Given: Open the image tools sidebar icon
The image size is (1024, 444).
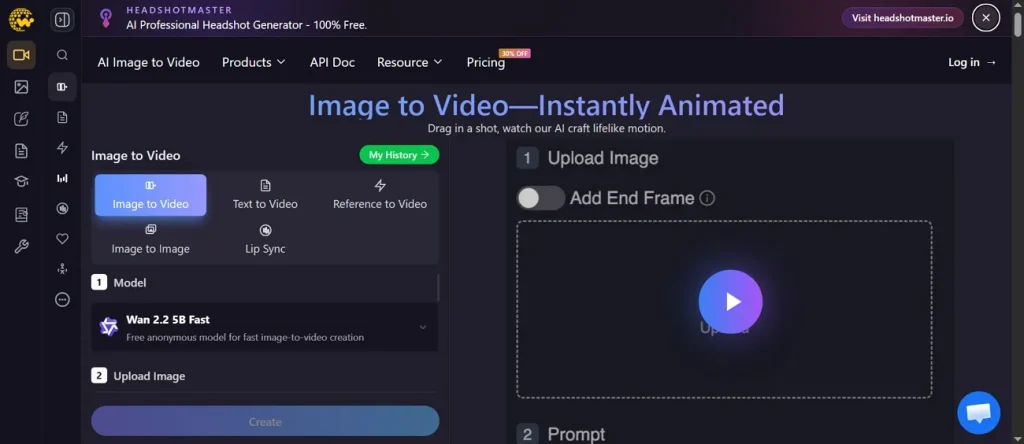Looking at the screenshot, I should click(x=22, y=87).
